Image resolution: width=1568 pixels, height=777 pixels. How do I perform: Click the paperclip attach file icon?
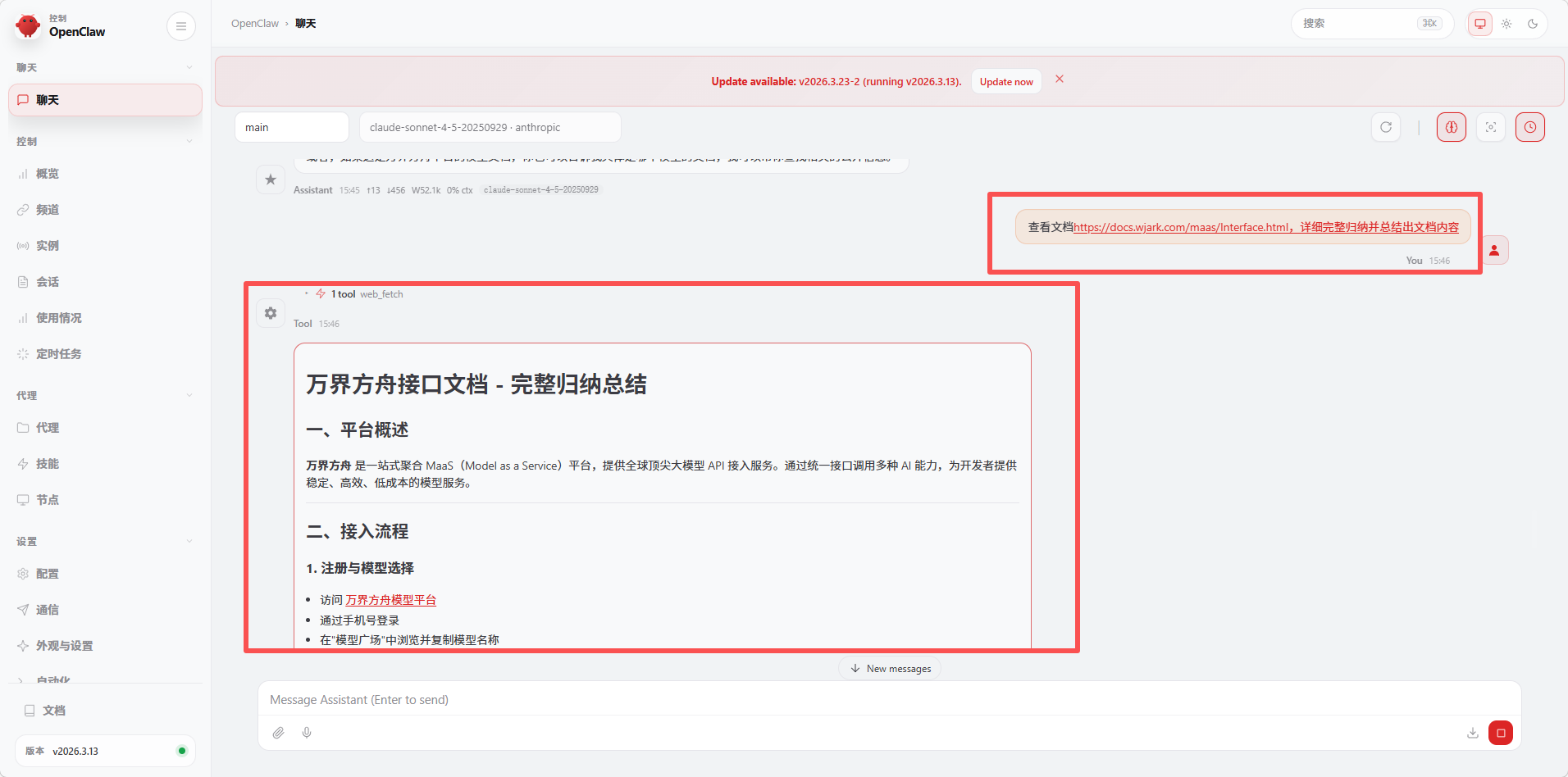[279, 733]
